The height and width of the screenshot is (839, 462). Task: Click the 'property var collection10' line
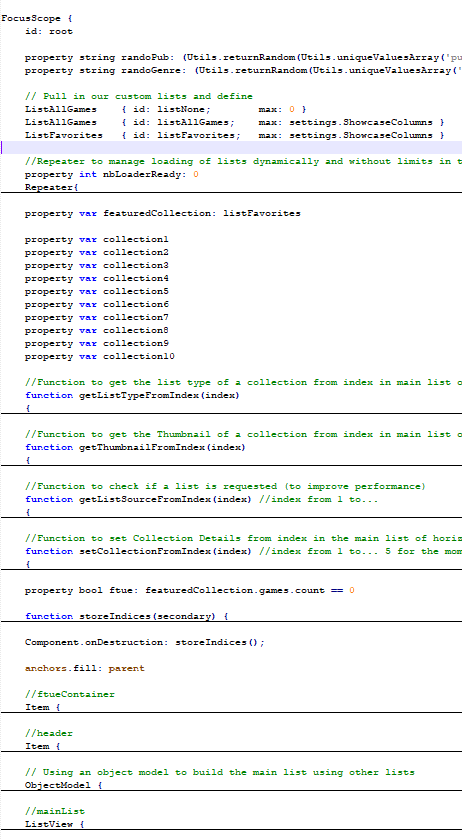point(100,356)
